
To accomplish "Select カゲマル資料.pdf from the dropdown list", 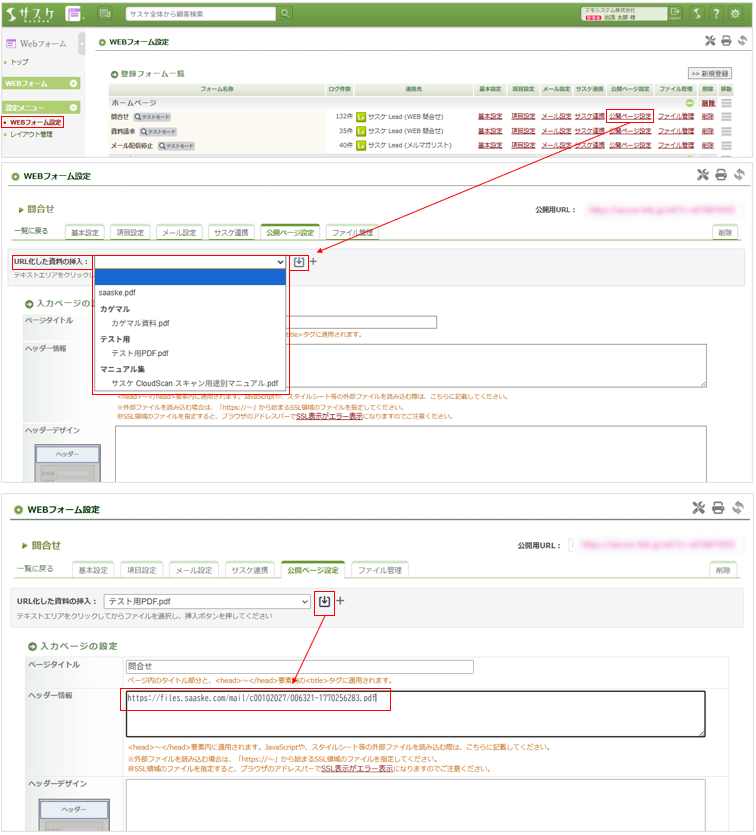I will click(141, 323).
